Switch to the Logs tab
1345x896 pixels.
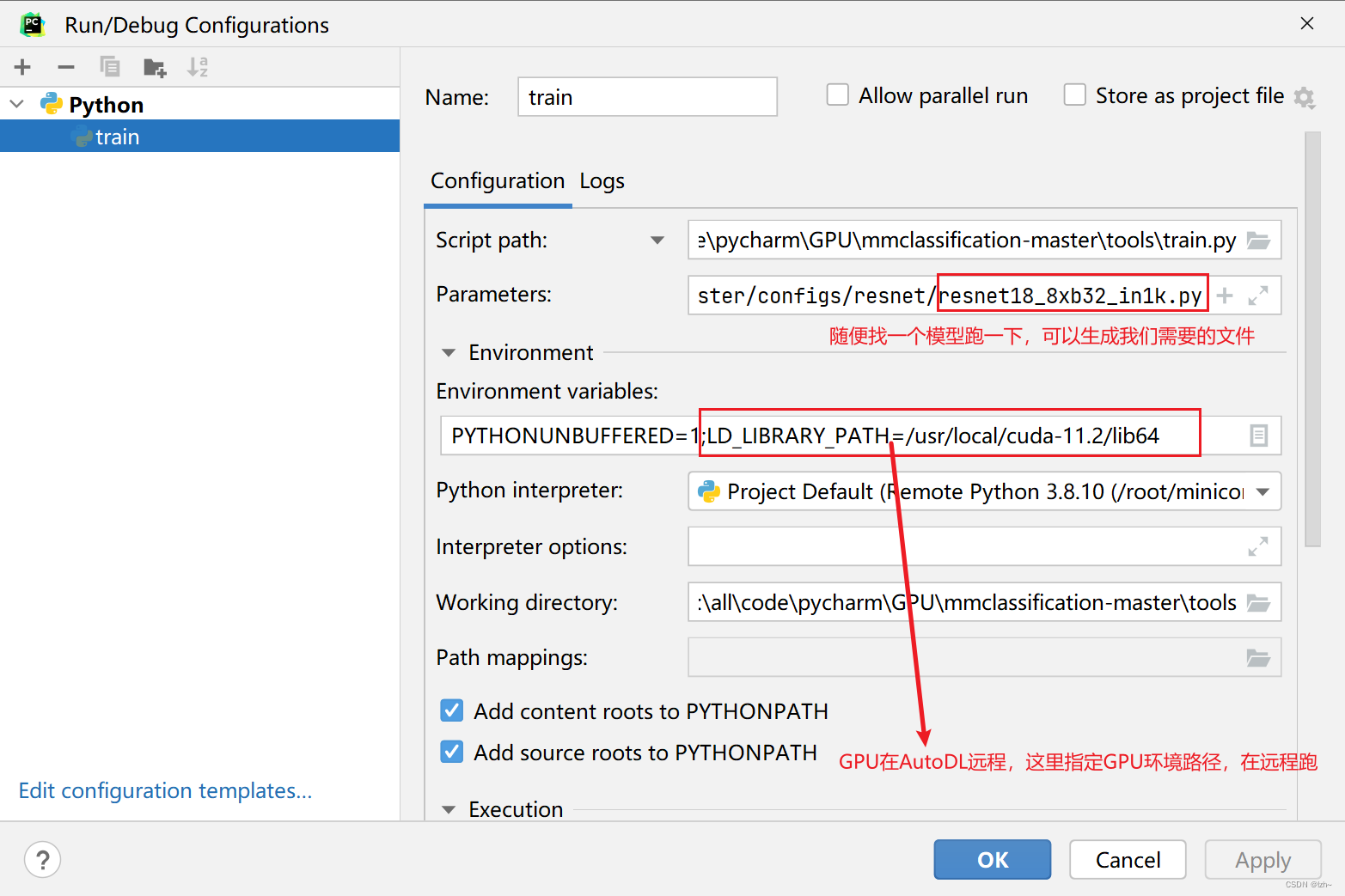click(602, 181)
